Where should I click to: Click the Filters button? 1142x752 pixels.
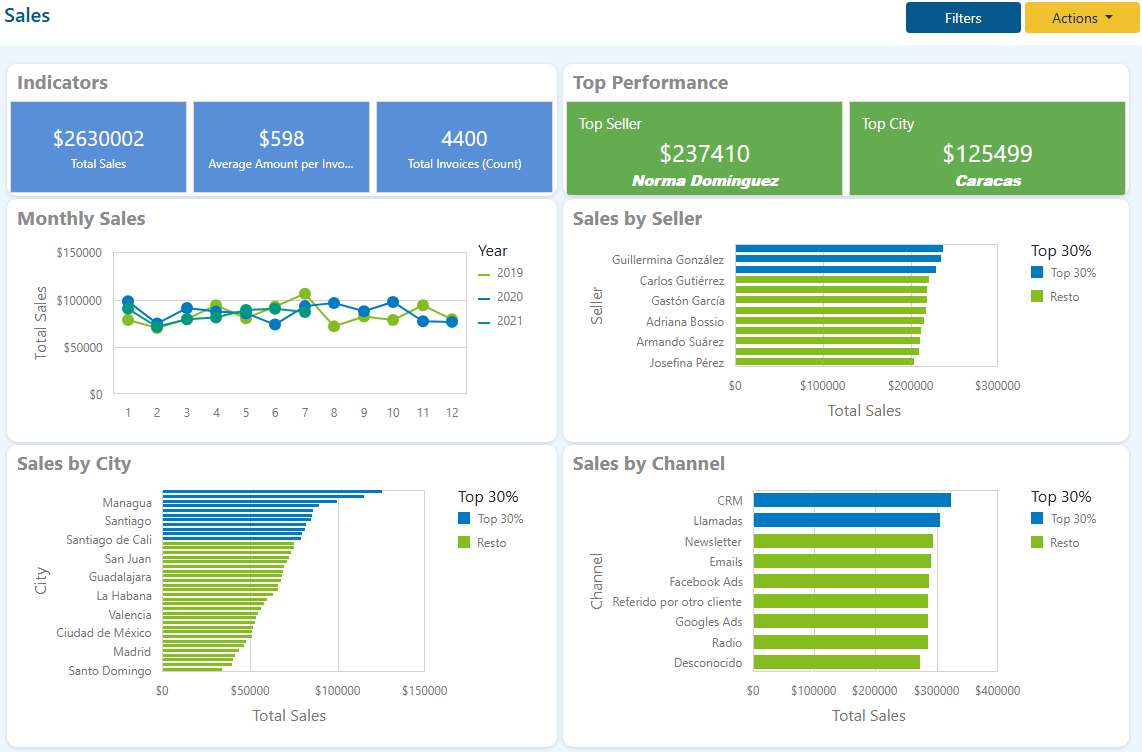(962, 17)
